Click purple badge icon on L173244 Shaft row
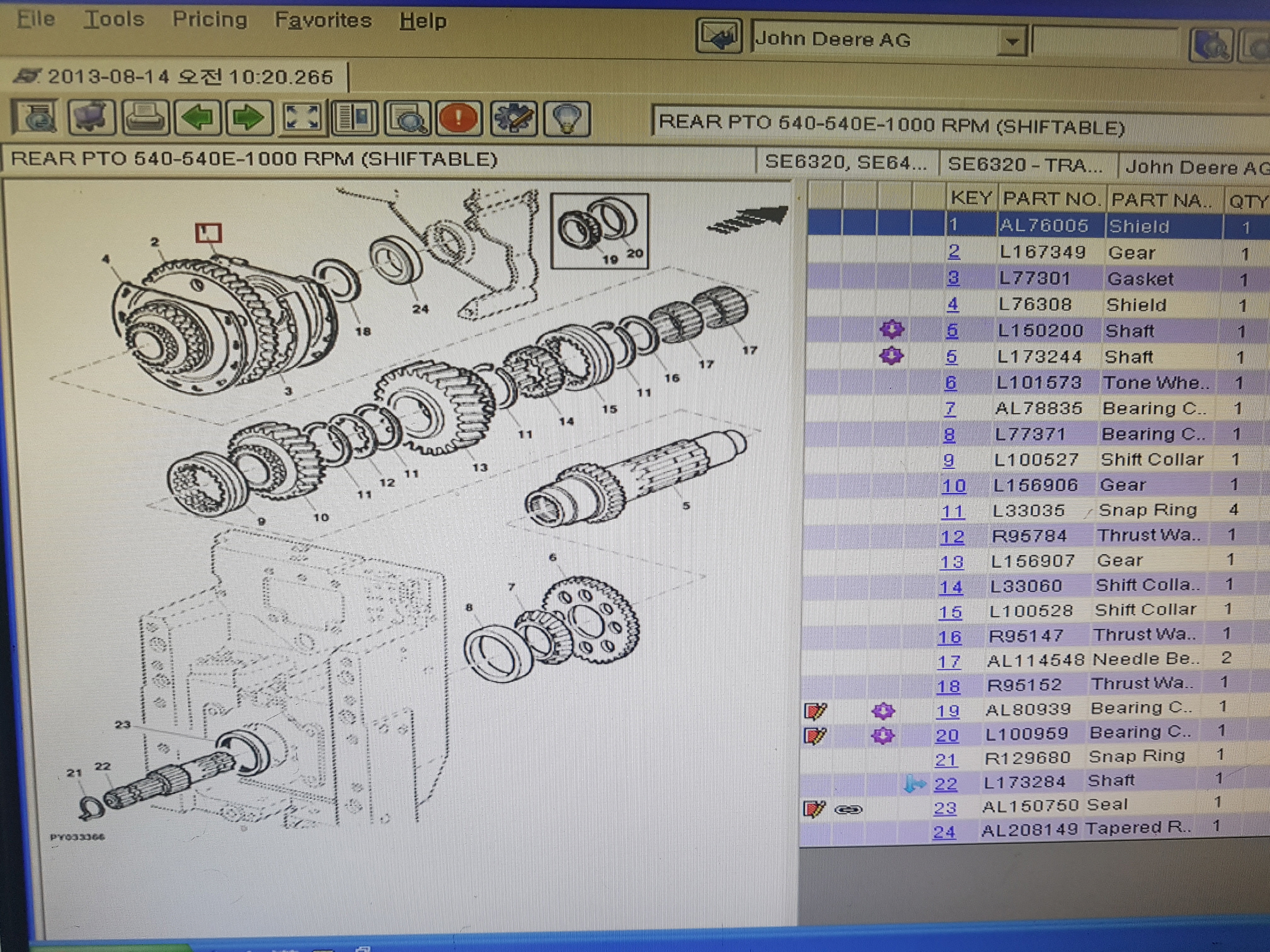 point(891,356)
